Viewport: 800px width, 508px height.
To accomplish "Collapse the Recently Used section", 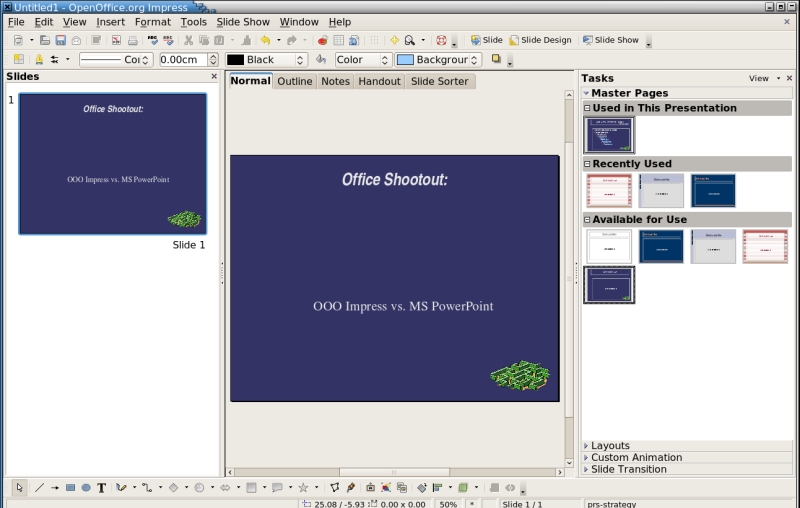I will [587, 164].
